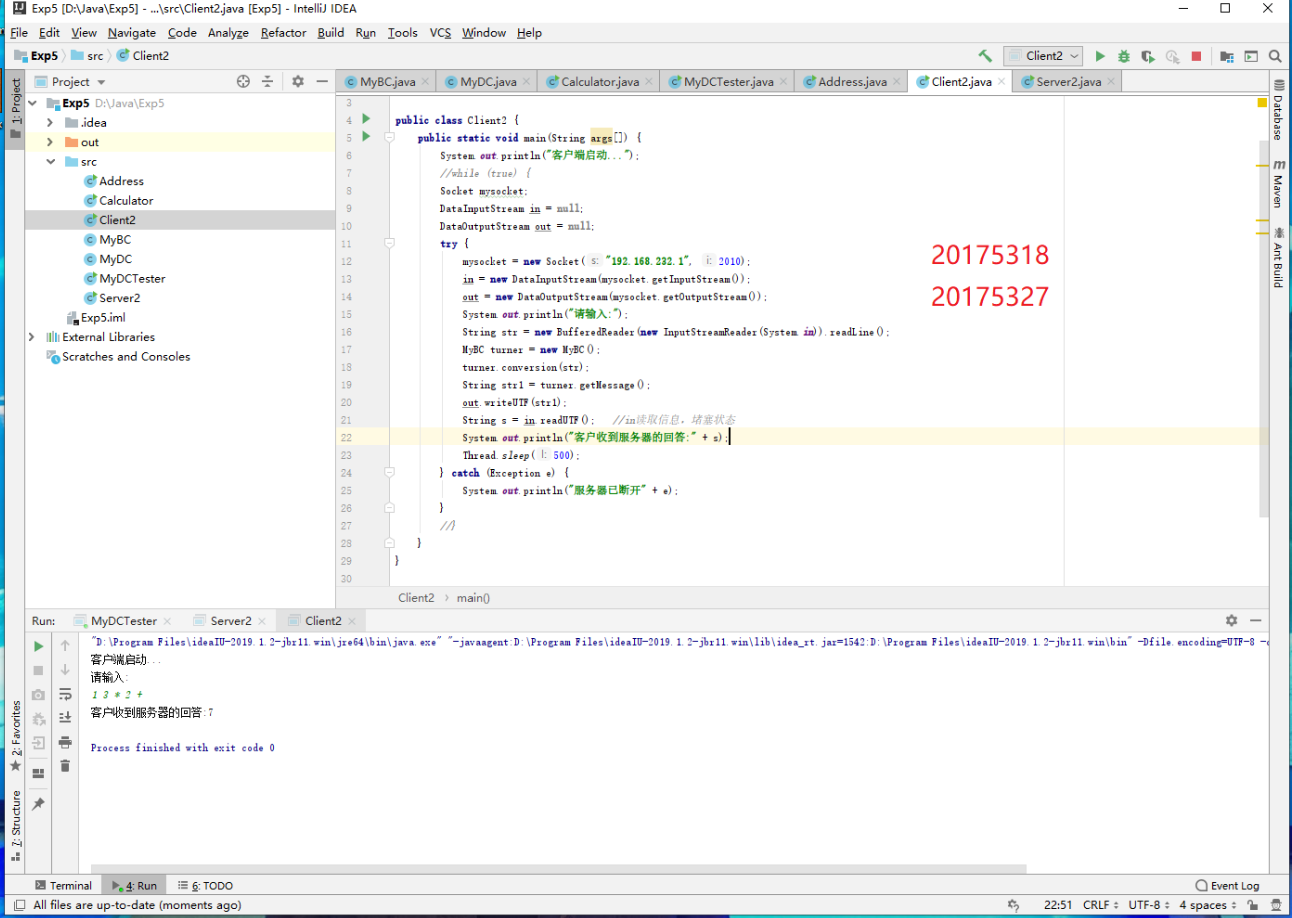The image size is (1292, 918).
Task: Open Project Structure from the toolbar
Action: coord(1225,57)
